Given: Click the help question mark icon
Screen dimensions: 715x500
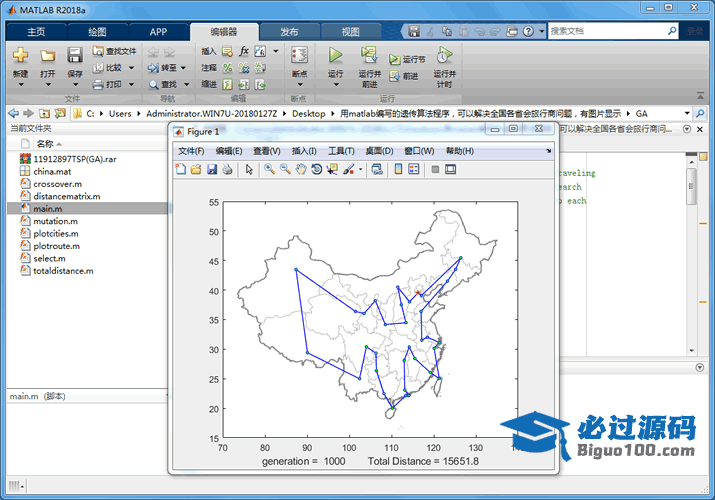Looking at the screenshot, I should point(528,31).
